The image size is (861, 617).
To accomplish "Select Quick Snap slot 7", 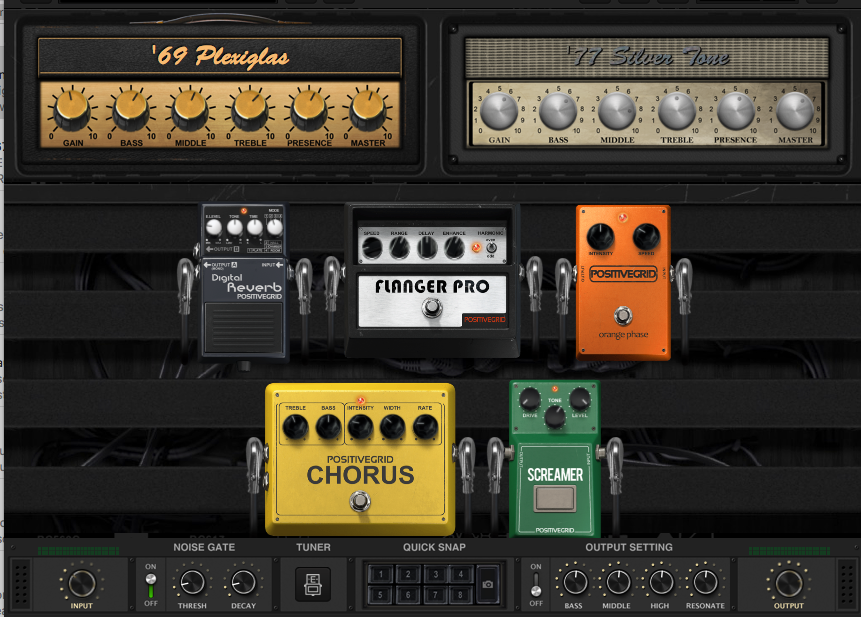I will [435, 594].
